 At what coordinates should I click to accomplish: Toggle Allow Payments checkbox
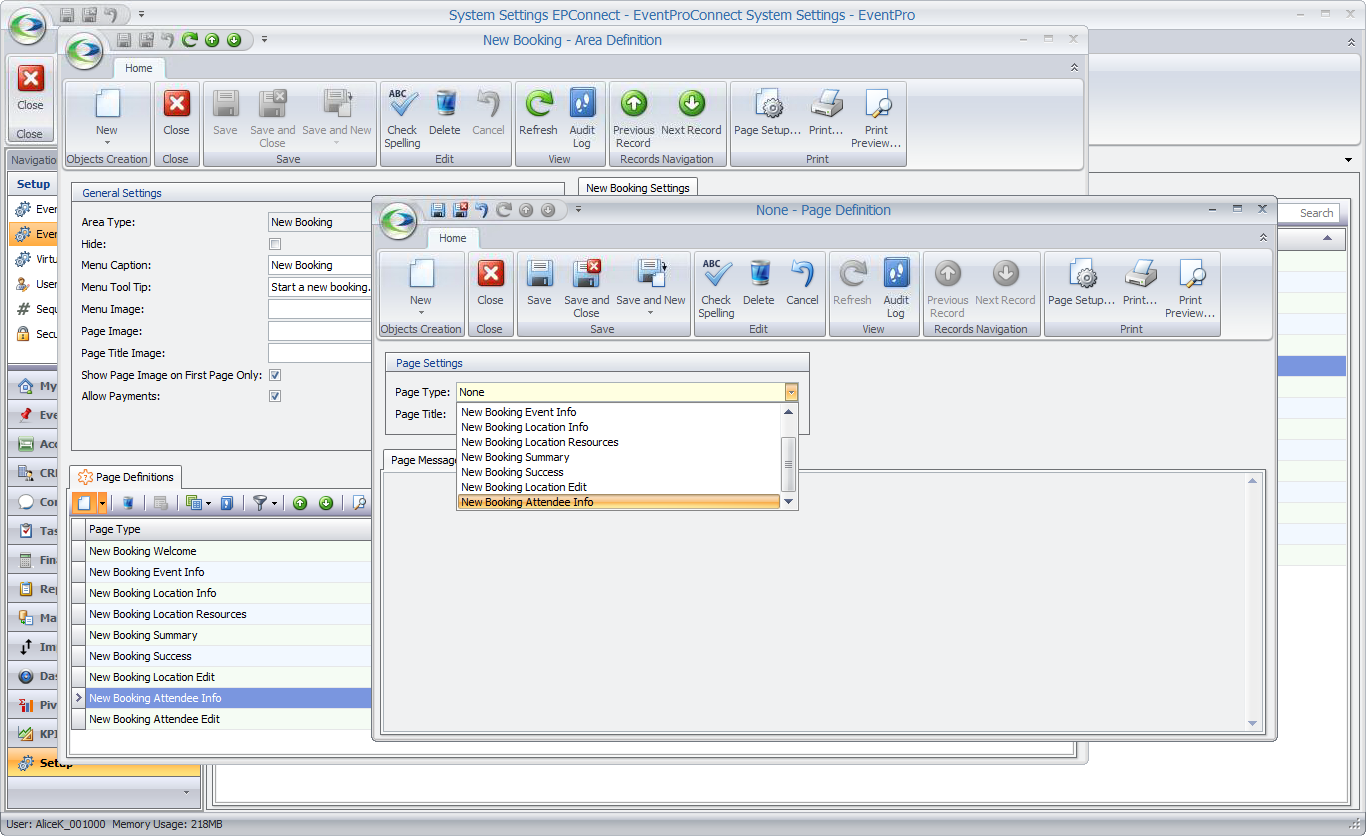[275, 396]
